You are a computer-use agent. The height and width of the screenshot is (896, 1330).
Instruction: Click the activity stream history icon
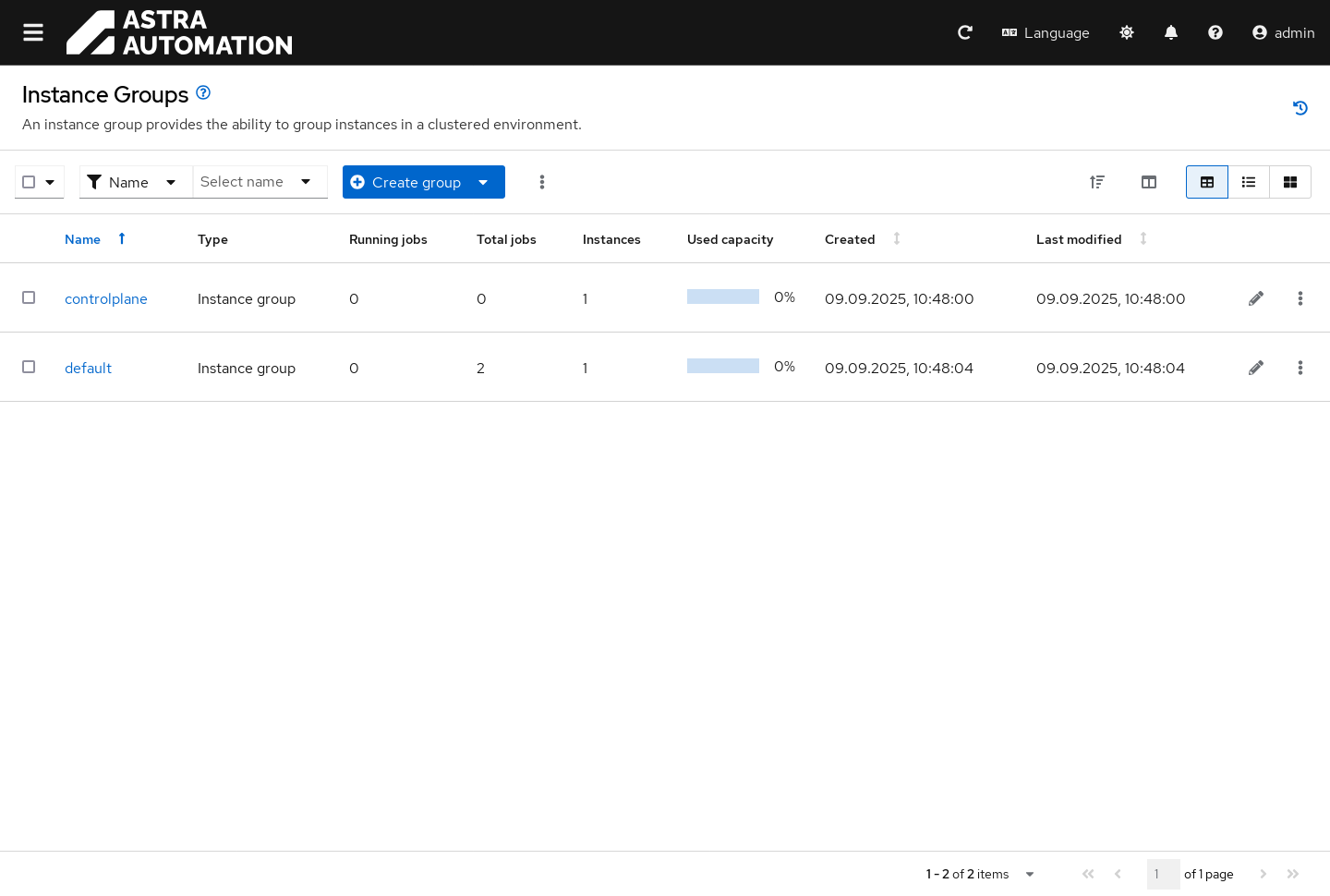pyautogui.click(x=1300, y=108)
